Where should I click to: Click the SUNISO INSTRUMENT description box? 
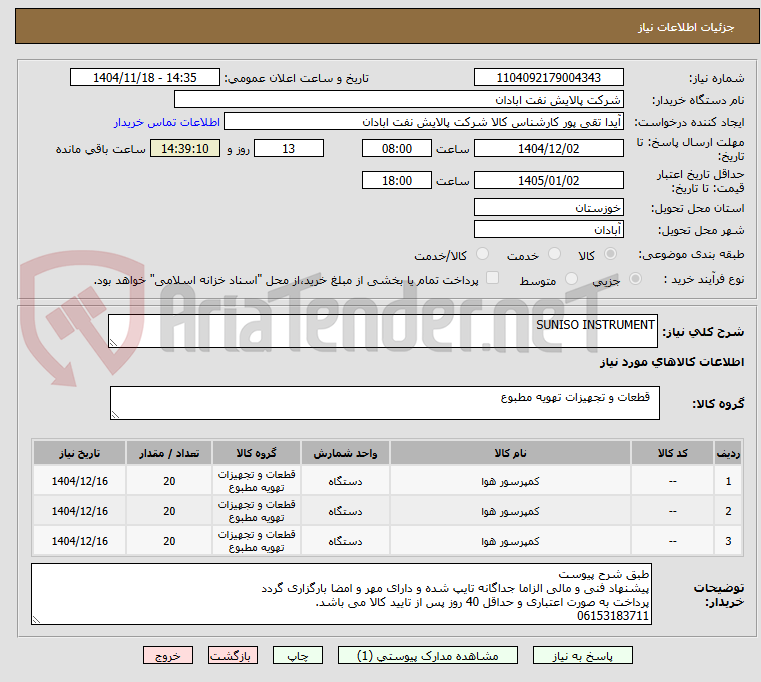click(382, 331)
